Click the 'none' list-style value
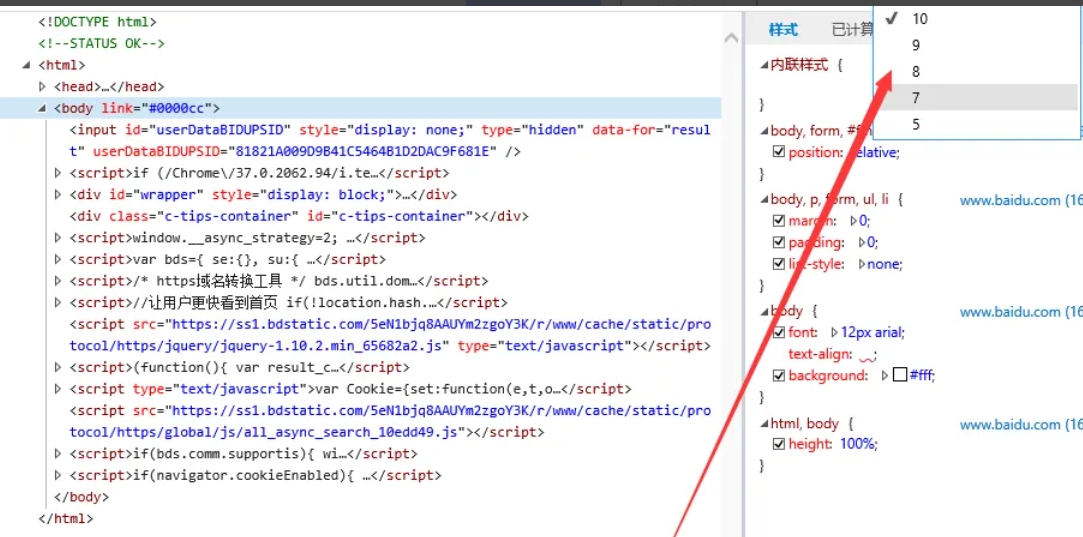Image resolution: width=1083 pixels, height=537 pixels. pyautogui.click(x=885, y=264)
